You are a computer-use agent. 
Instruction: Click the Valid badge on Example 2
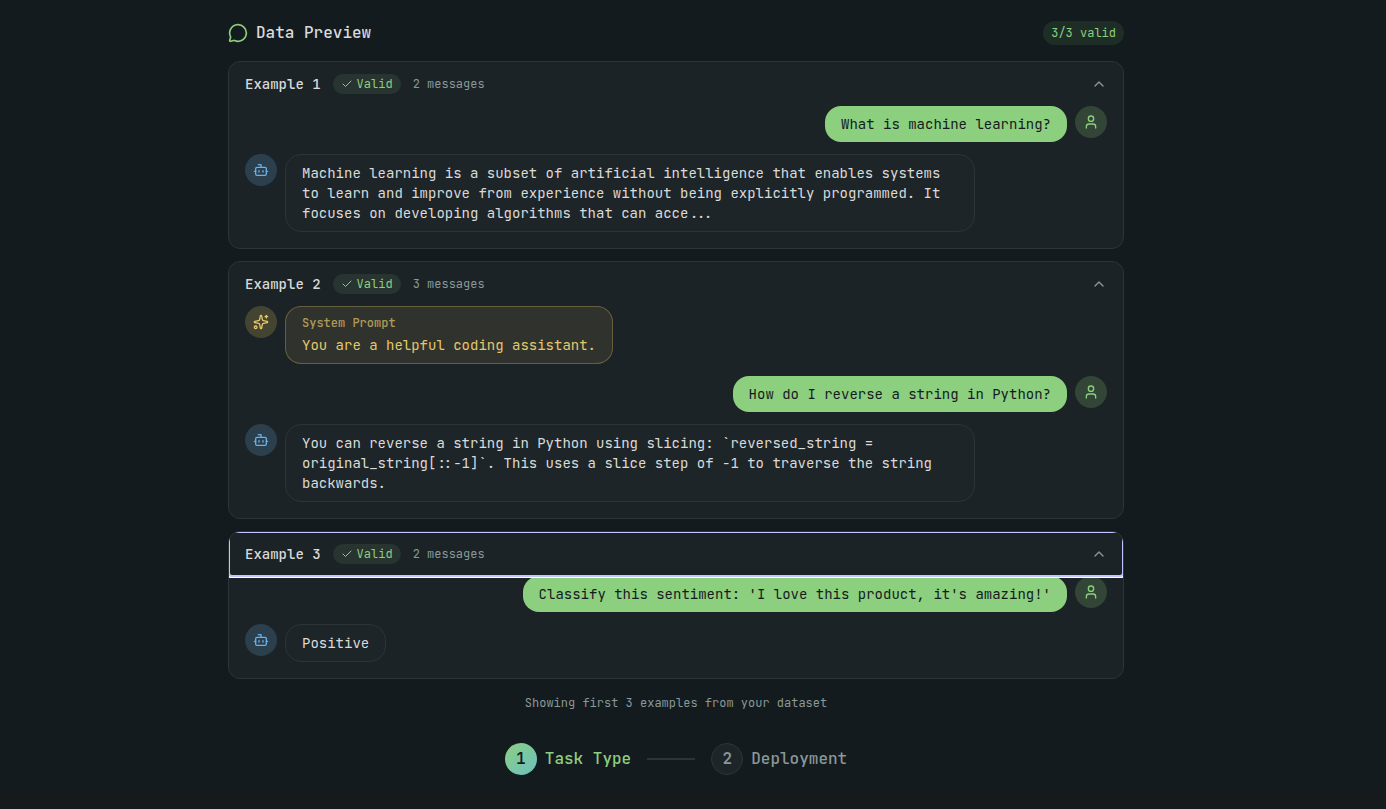click(x=367, y=284)
